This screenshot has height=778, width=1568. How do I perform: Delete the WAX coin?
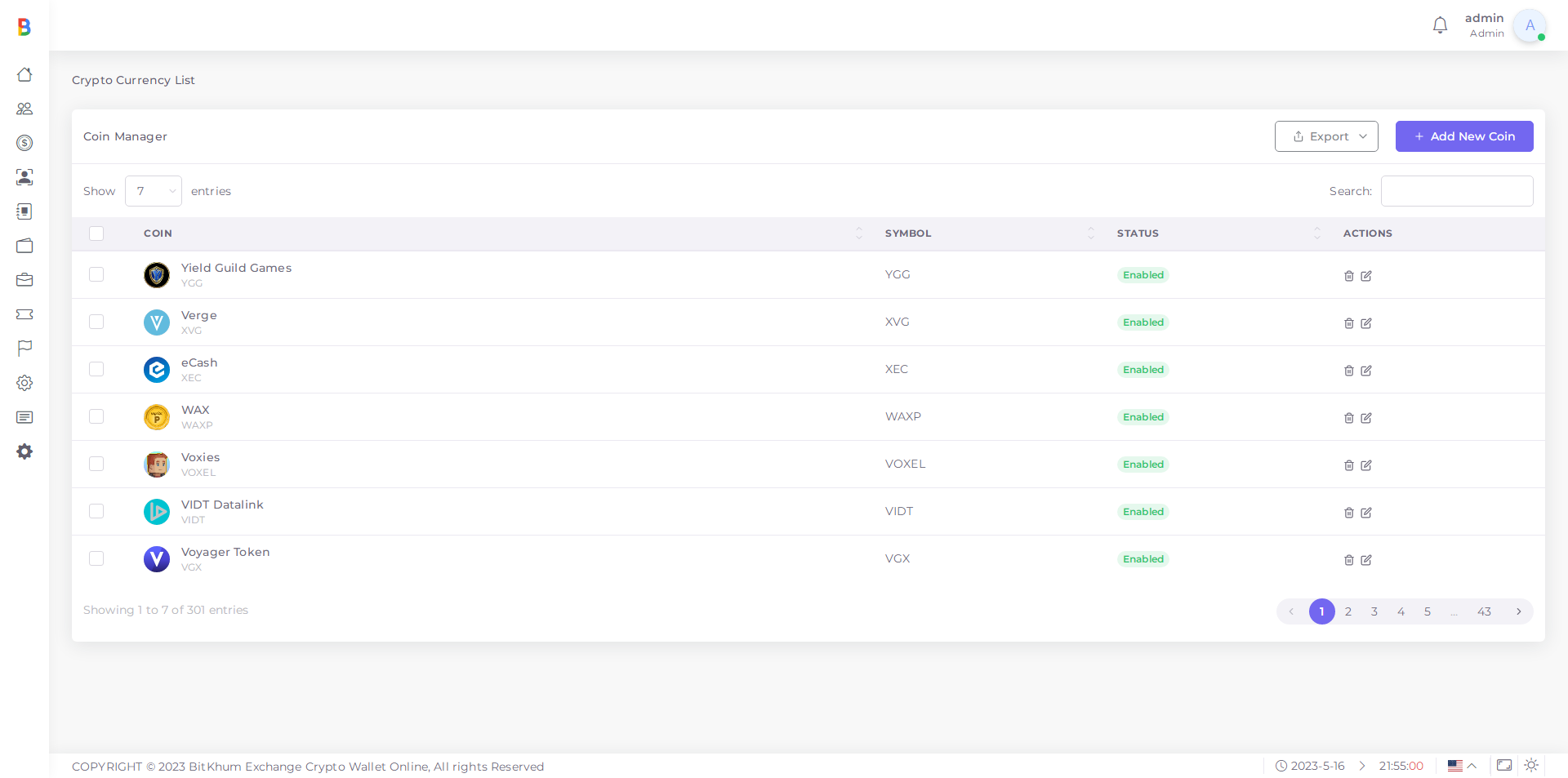point(1349,418)
